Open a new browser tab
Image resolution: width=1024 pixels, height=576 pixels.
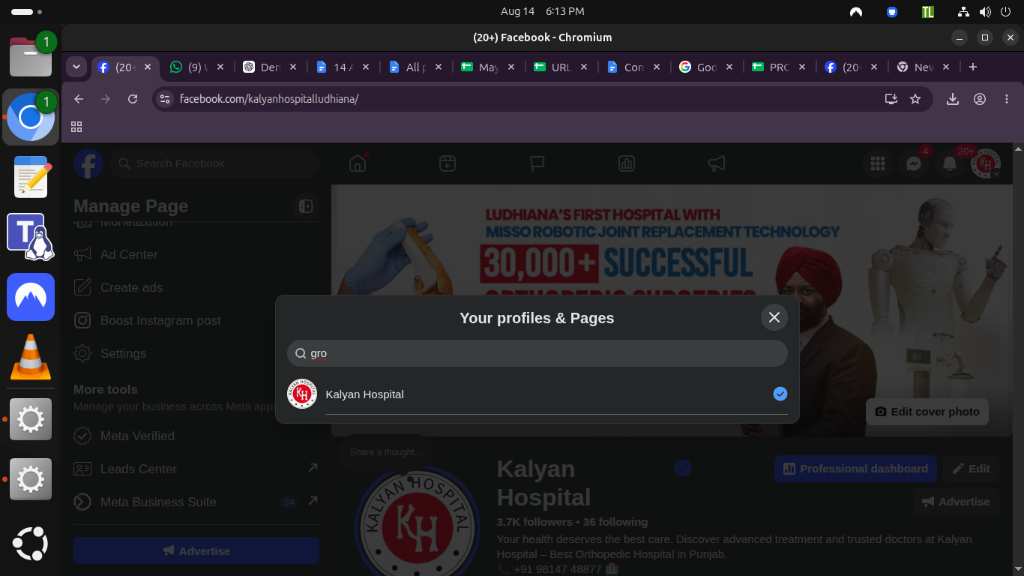[x=973, y=67]
